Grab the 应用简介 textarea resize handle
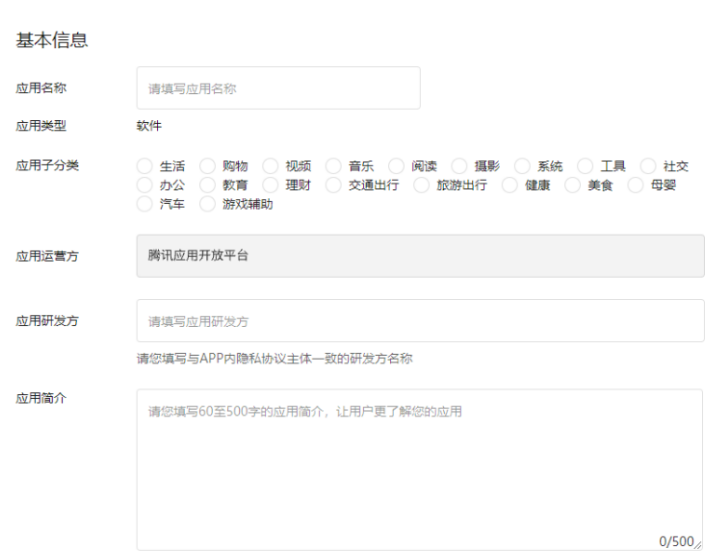The height and width of the screenshot is (554, 727). tap(699, 545)
